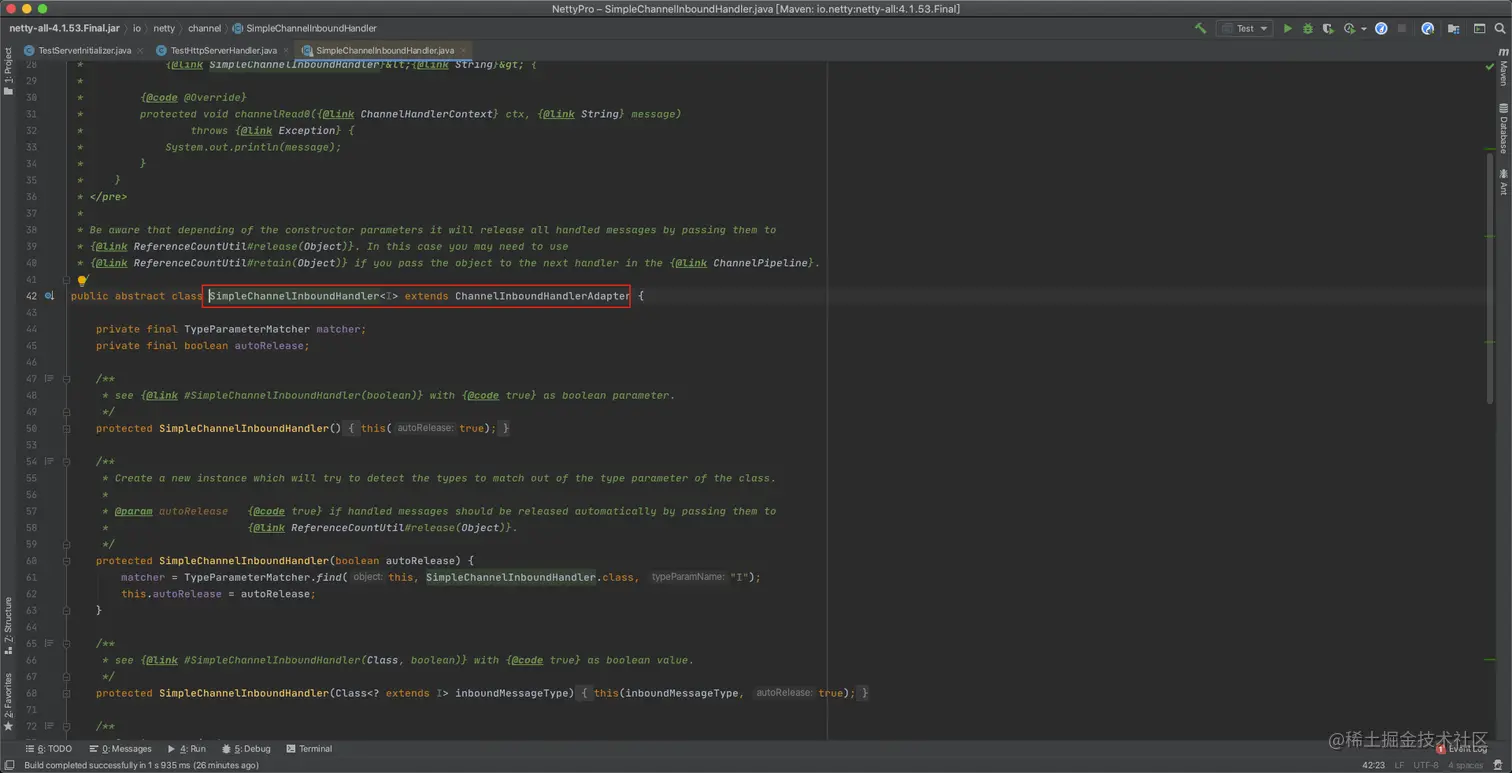Screen dimensions: 1512x773
Task: Open the Database tool window
Action: [x=1503, y=128]
